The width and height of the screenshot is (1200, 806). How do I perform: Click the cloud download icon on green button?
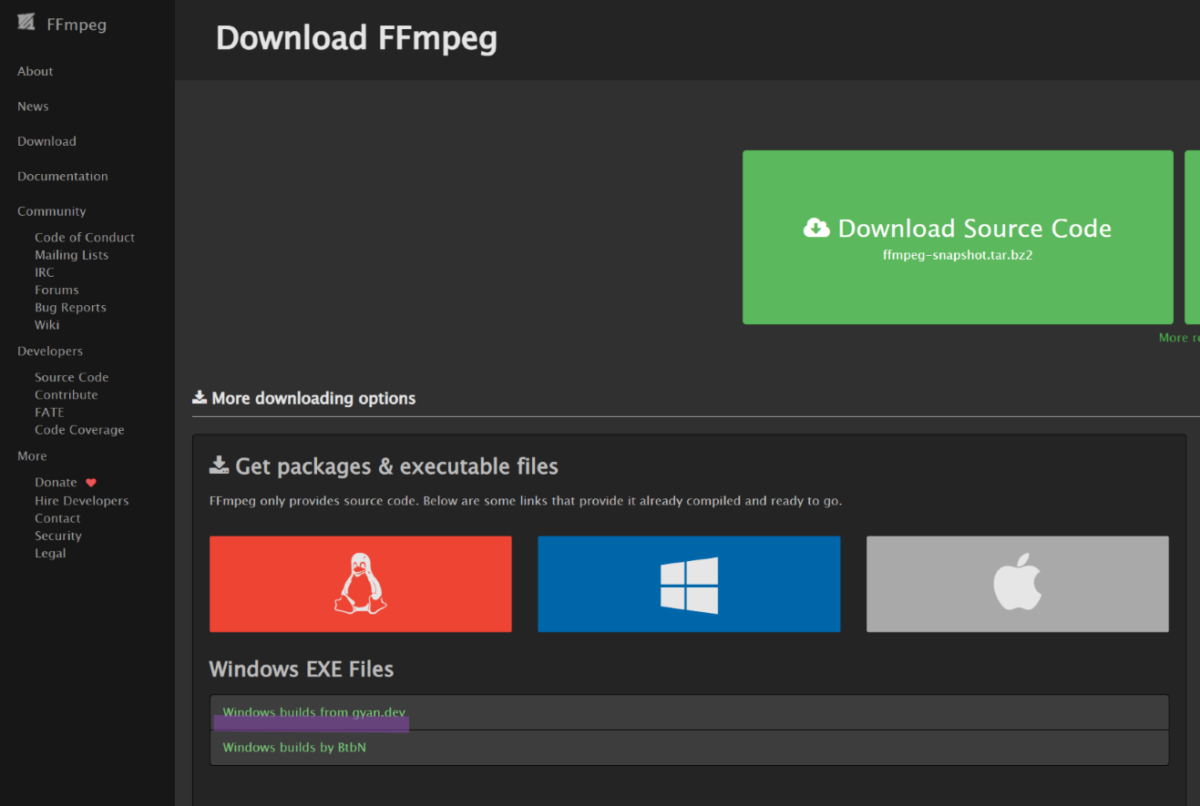[x=816, y=228]
